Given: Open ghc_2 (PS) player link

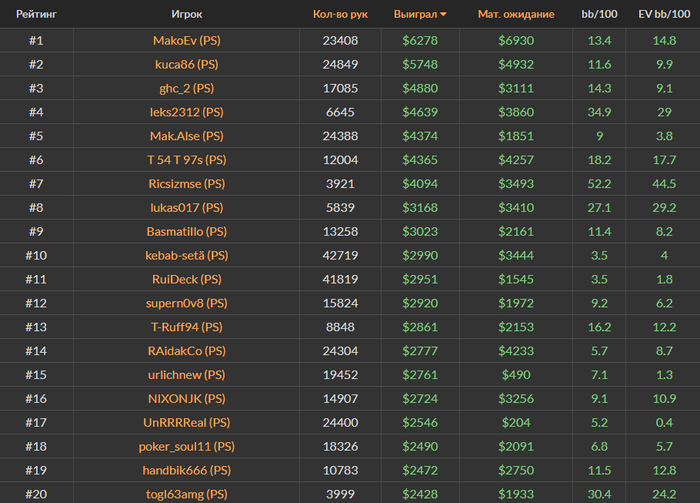Looking at the screenshot, I should pos(187,88).
